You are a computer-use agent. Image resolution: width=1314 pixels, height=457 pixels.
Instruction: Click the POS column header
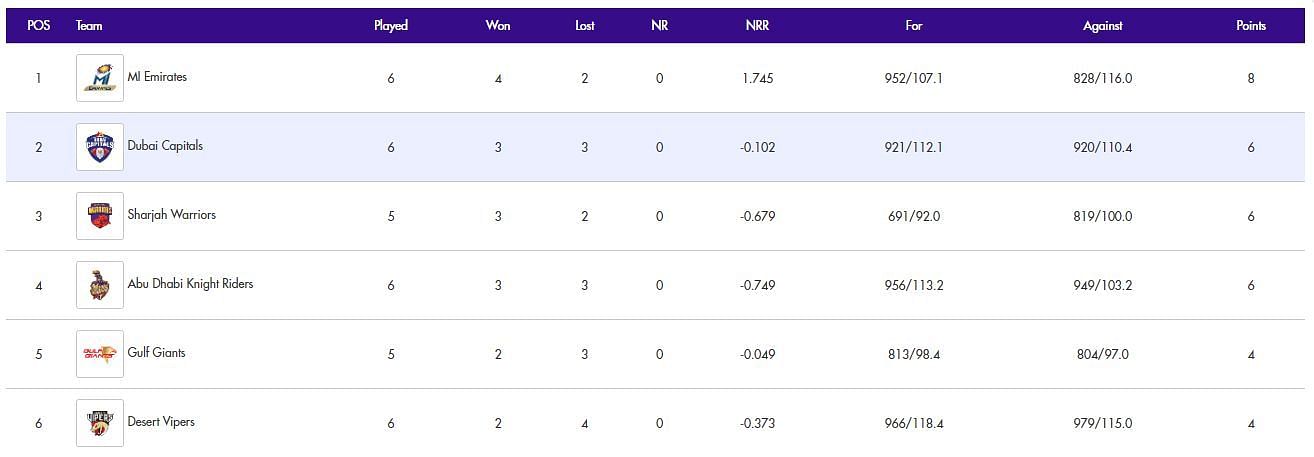[39, 26]
